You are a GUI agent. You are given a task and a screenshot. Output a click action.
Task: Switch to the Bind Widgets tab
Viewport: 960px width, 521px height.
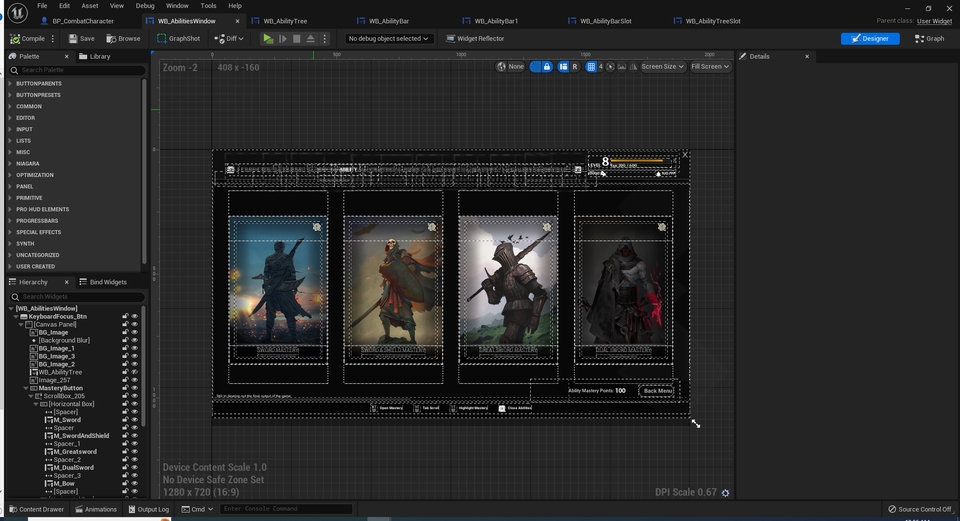(103, 282)
